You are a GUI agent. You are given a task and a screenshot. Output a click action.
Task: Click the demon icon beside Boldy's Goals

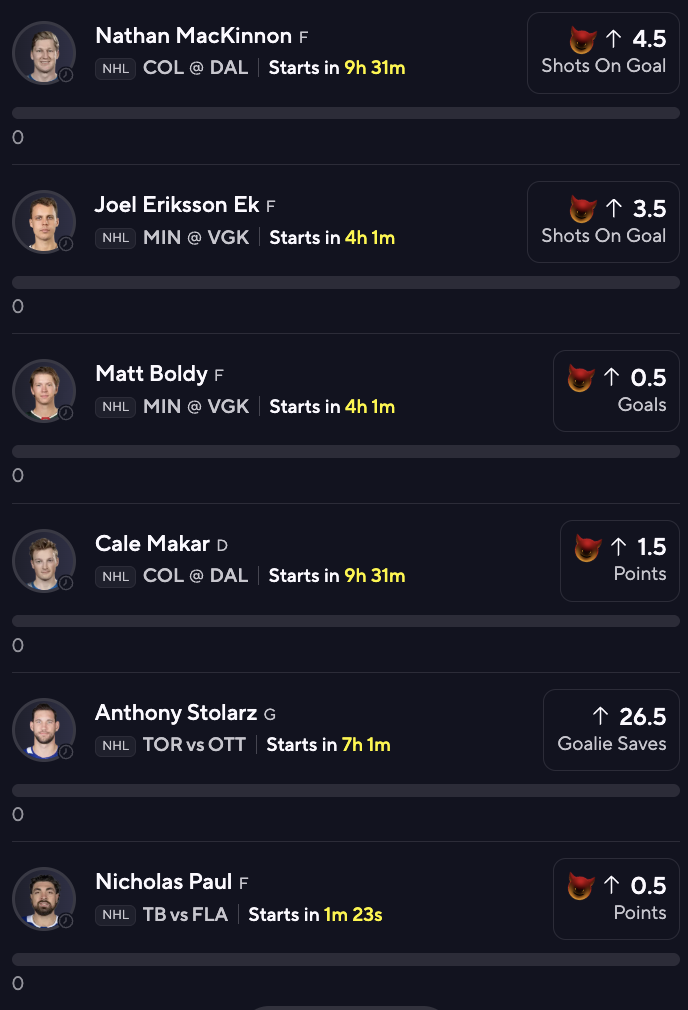pos(580,378)
